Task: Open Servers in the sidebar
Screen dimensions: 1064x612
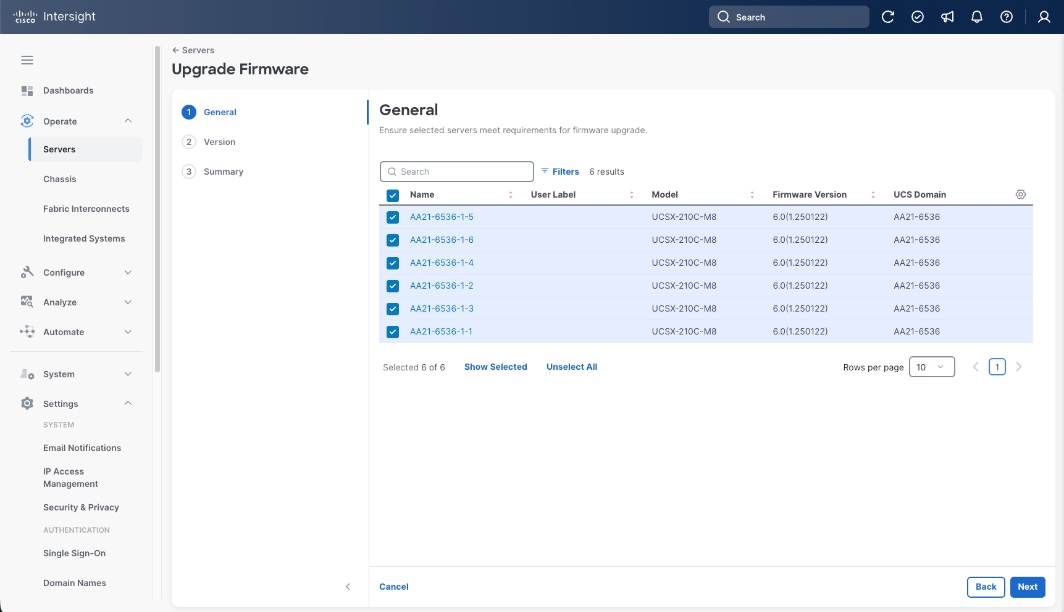Action: click(x=86, y=149)
